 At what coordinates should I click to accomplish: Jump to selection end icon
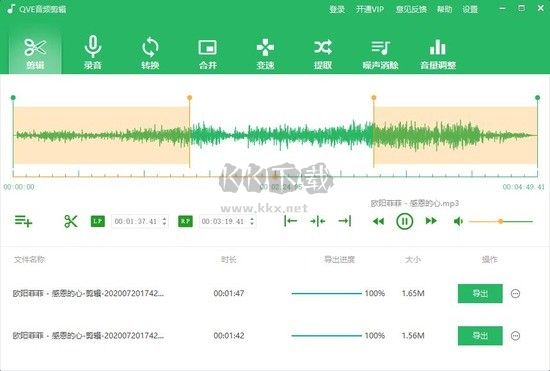tap(345, 221)
